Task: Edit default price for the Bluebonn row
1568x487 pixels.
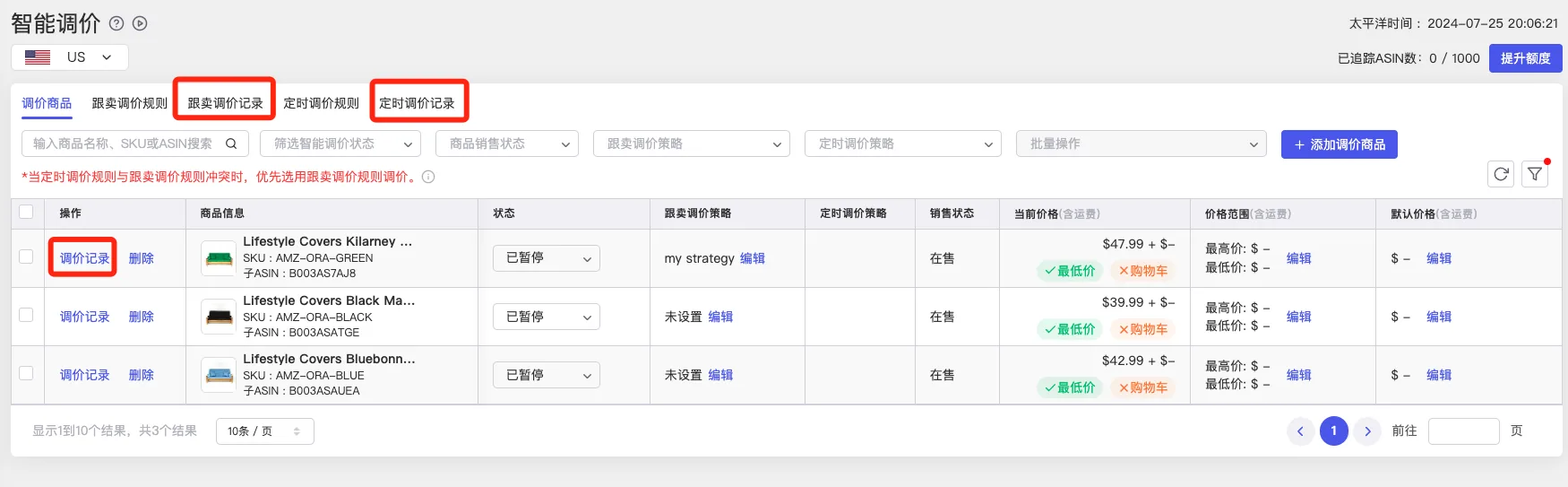Action: pyautogui.click(x=1439, y=375)
